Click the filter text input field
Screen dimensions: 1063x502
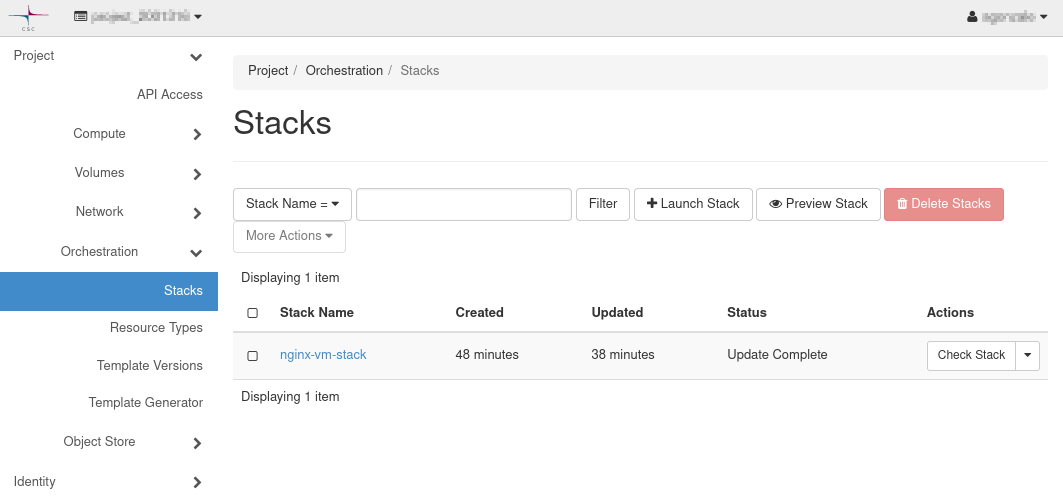(x=463, y=204)
